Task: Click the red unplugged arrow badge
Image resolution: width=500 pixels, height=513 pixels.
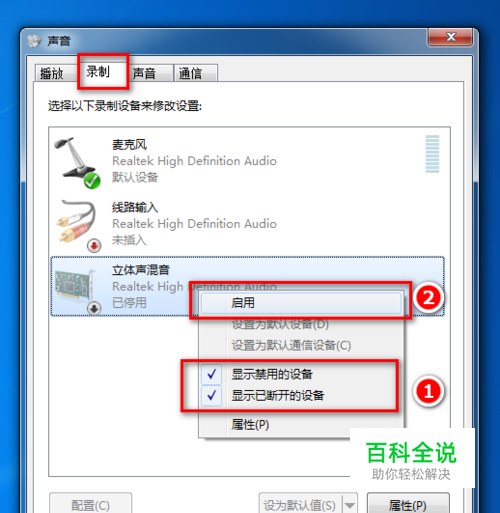Action: [x=94, y=246]
